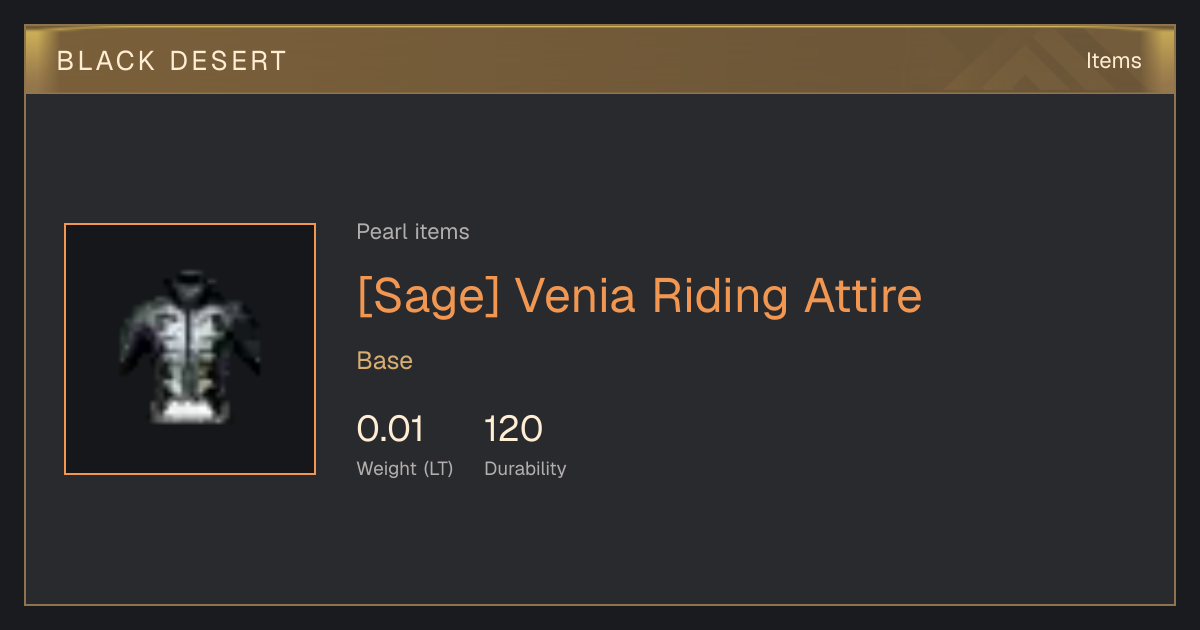1200x630 pixels.
Task: Click the 0.01 weight value
Action: pos(390,429)
